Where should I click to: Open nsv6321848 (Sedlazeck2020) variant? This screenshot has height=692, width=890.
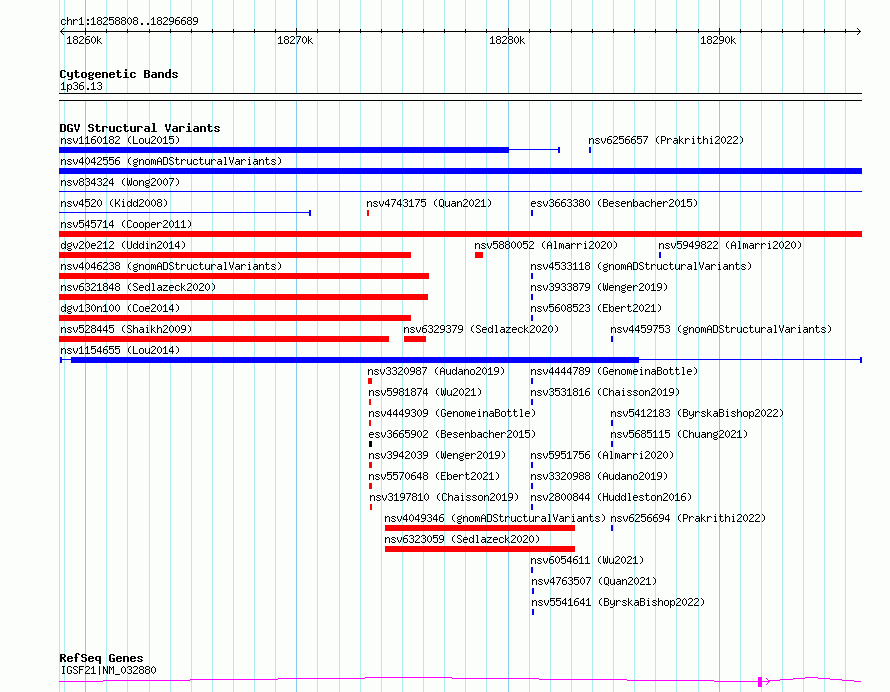(x=138, y=287)
